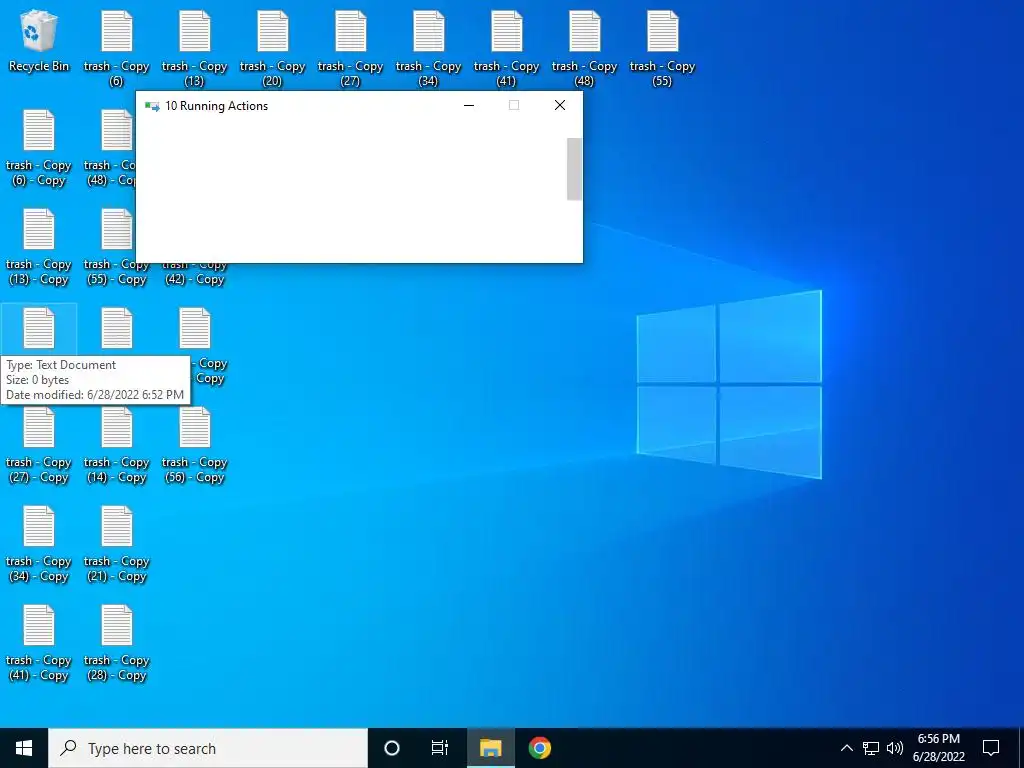Select the trash - Copy (34) file

(428, 48)
